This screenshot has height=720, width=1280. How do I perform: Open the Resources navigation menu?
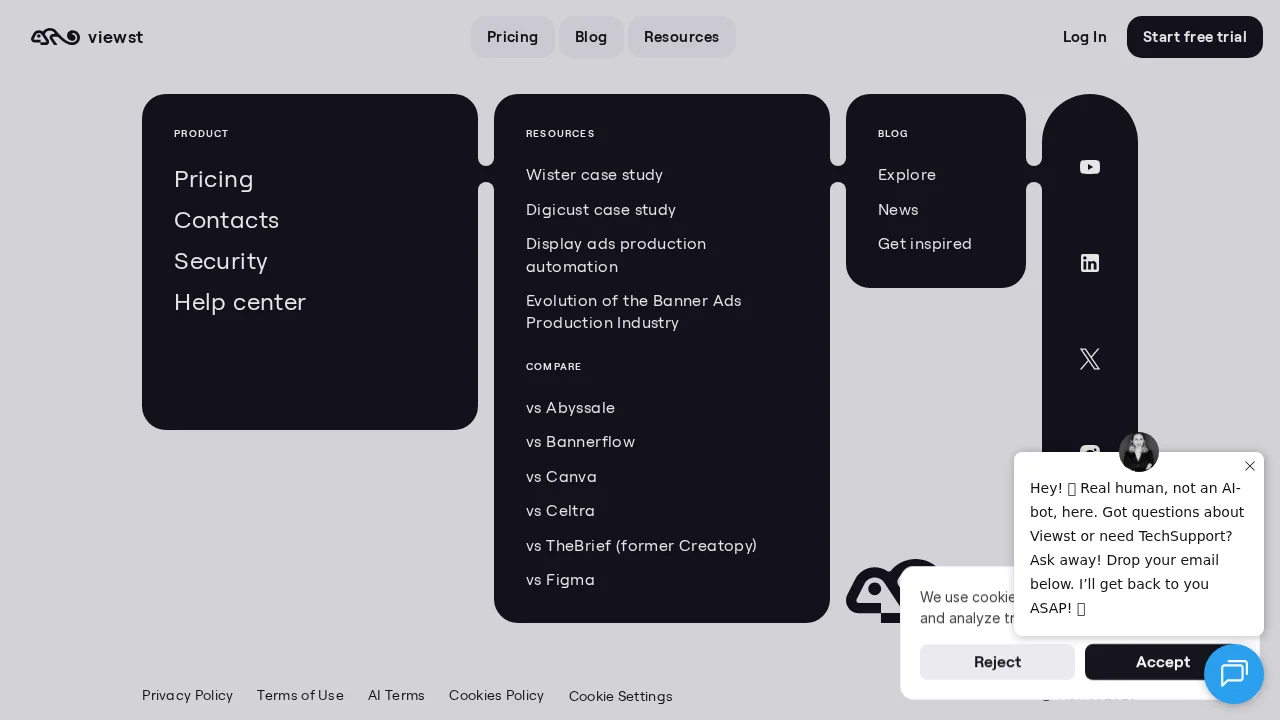681,37
